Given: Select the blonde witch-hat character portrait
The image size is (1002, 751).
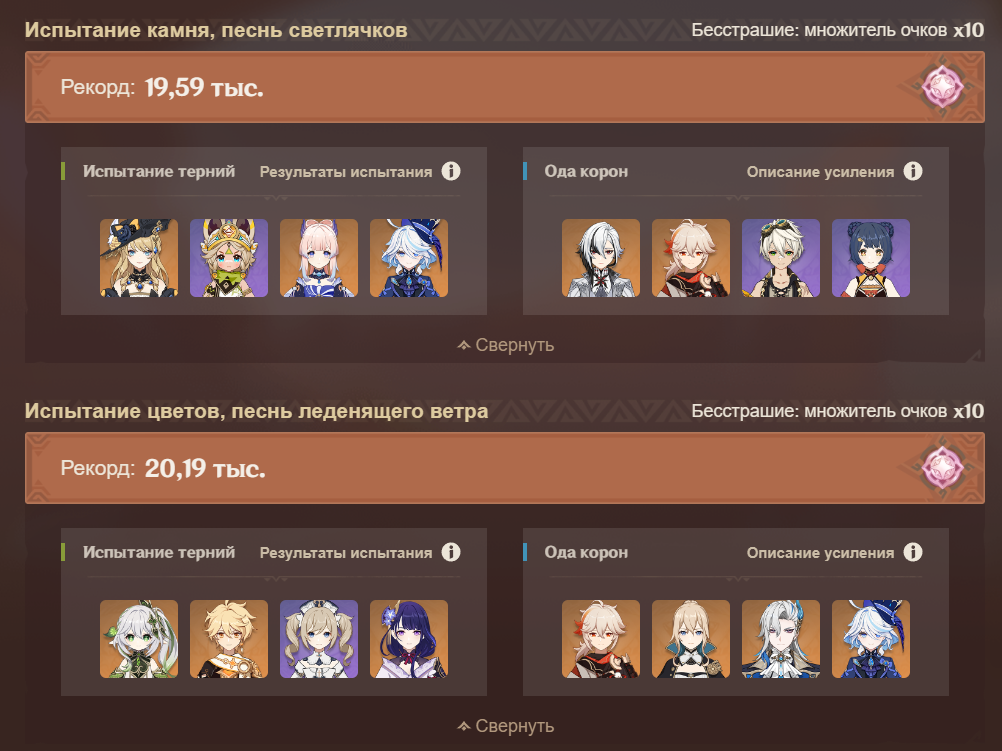Looking at the screenshot, I should tap(139, 258).
